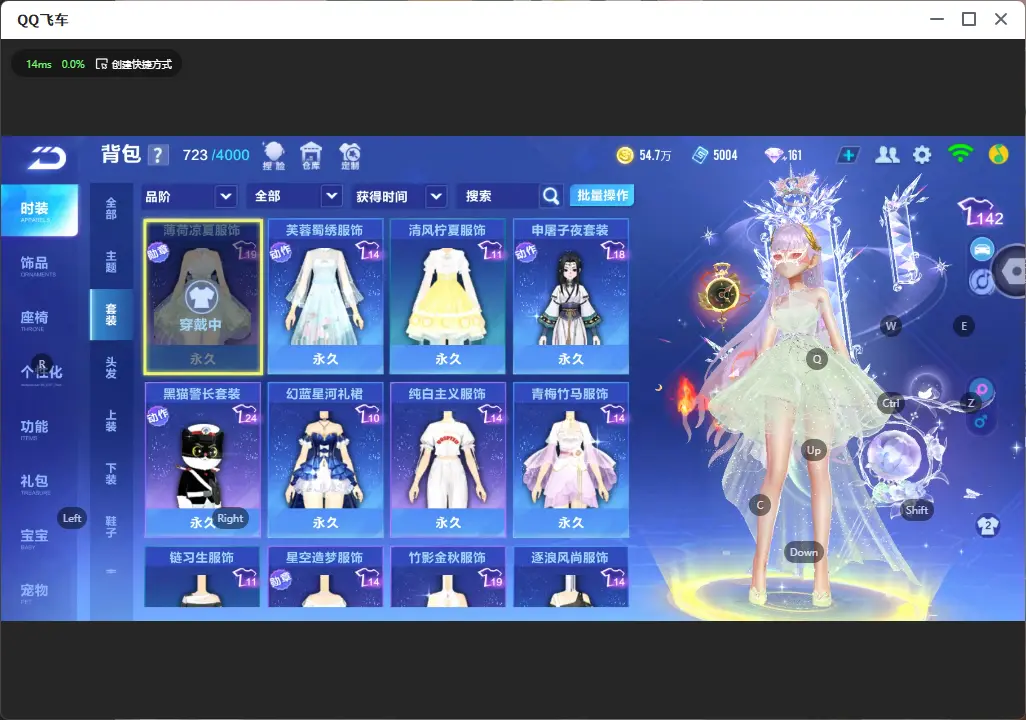The width and height of the screenshot is (1026, 720).
Task: Click the blue car preview icon
Action: pos(982,249)
